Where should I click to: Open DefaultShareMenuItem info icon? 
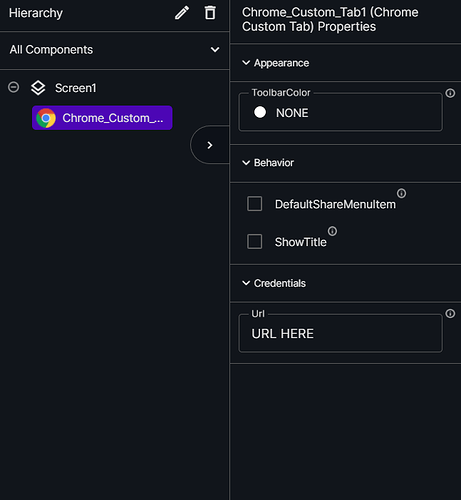(401, 193)
